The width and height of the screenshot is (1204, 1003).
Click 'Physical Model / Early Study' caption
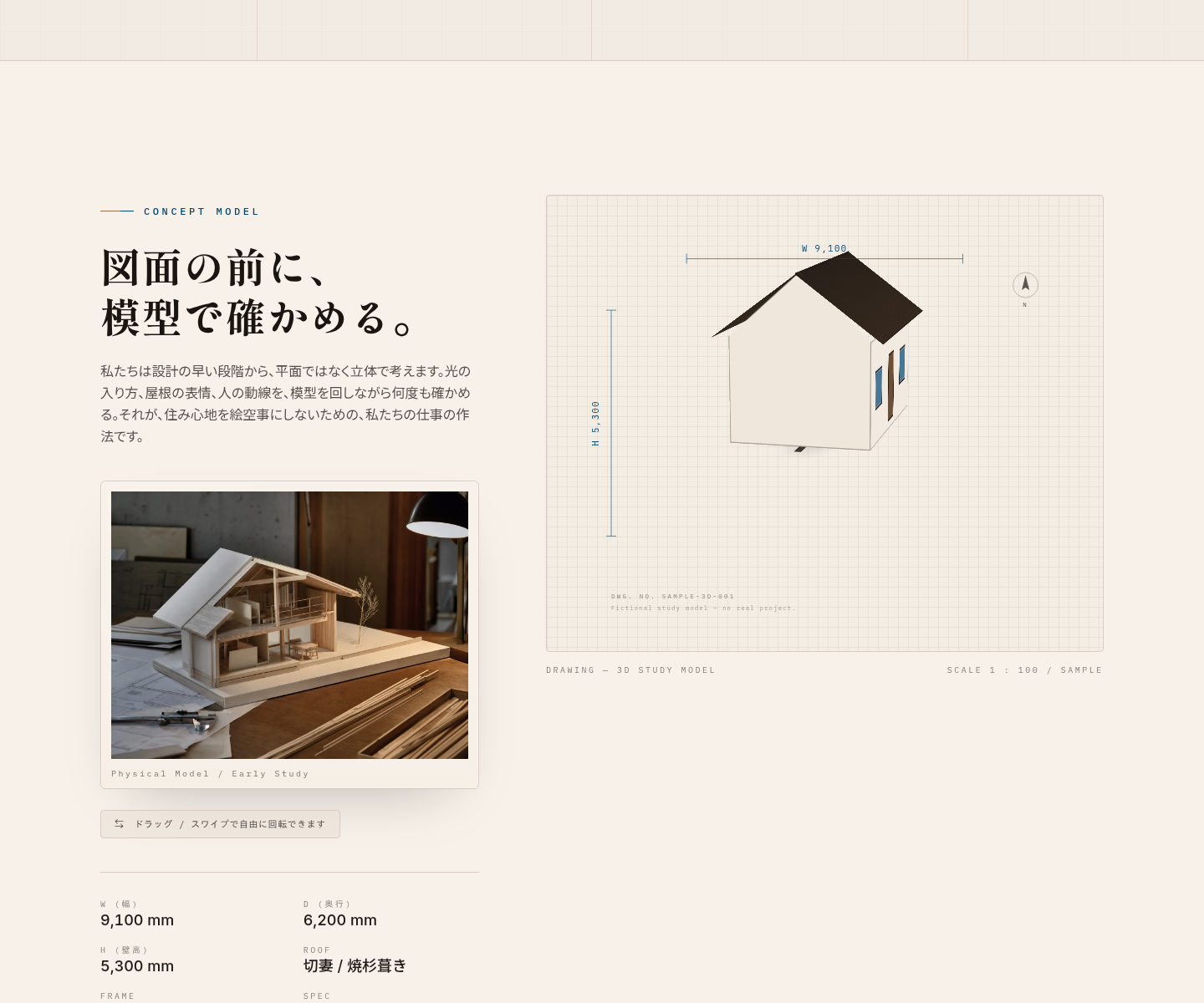click(x=210, y=774)
